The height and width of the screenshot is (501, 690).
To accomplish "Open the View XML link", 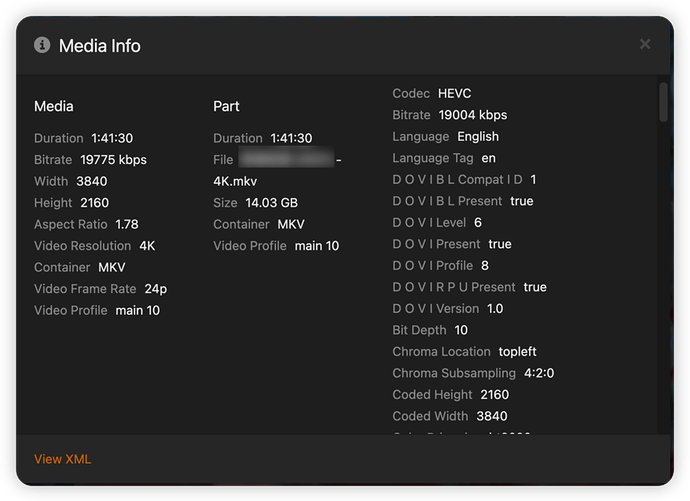I will (62, 459).
